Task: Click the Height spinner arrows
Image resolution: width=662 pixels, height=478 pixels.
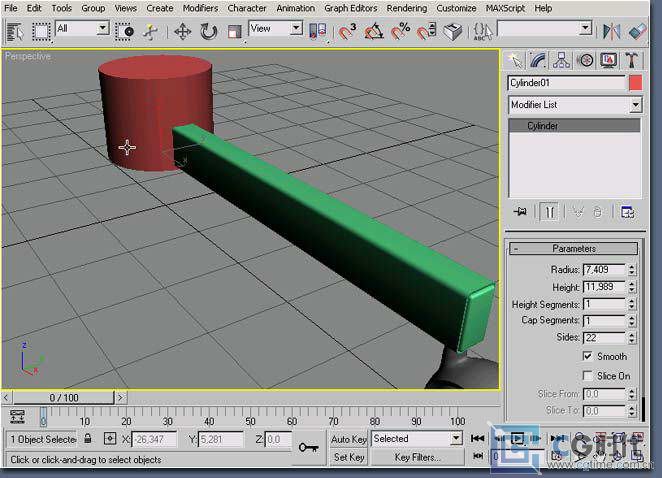Action: pos(631,287)
